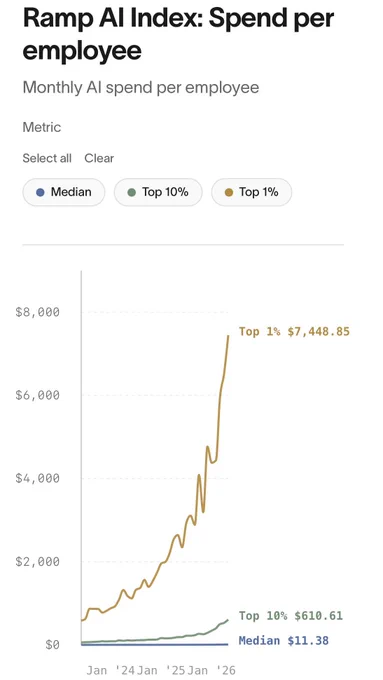This screenshot has height=680, width=383.
Task: Click the gold Top 1% color dot
Action: 229,192
